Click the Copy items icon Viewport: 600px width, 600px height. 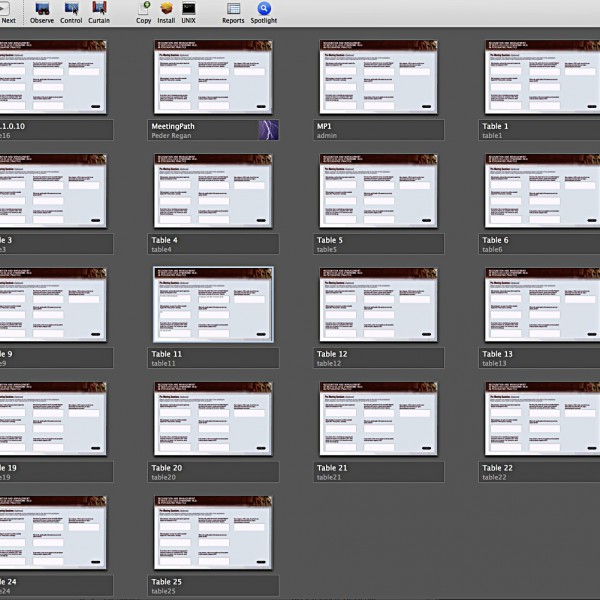[144, 8]
